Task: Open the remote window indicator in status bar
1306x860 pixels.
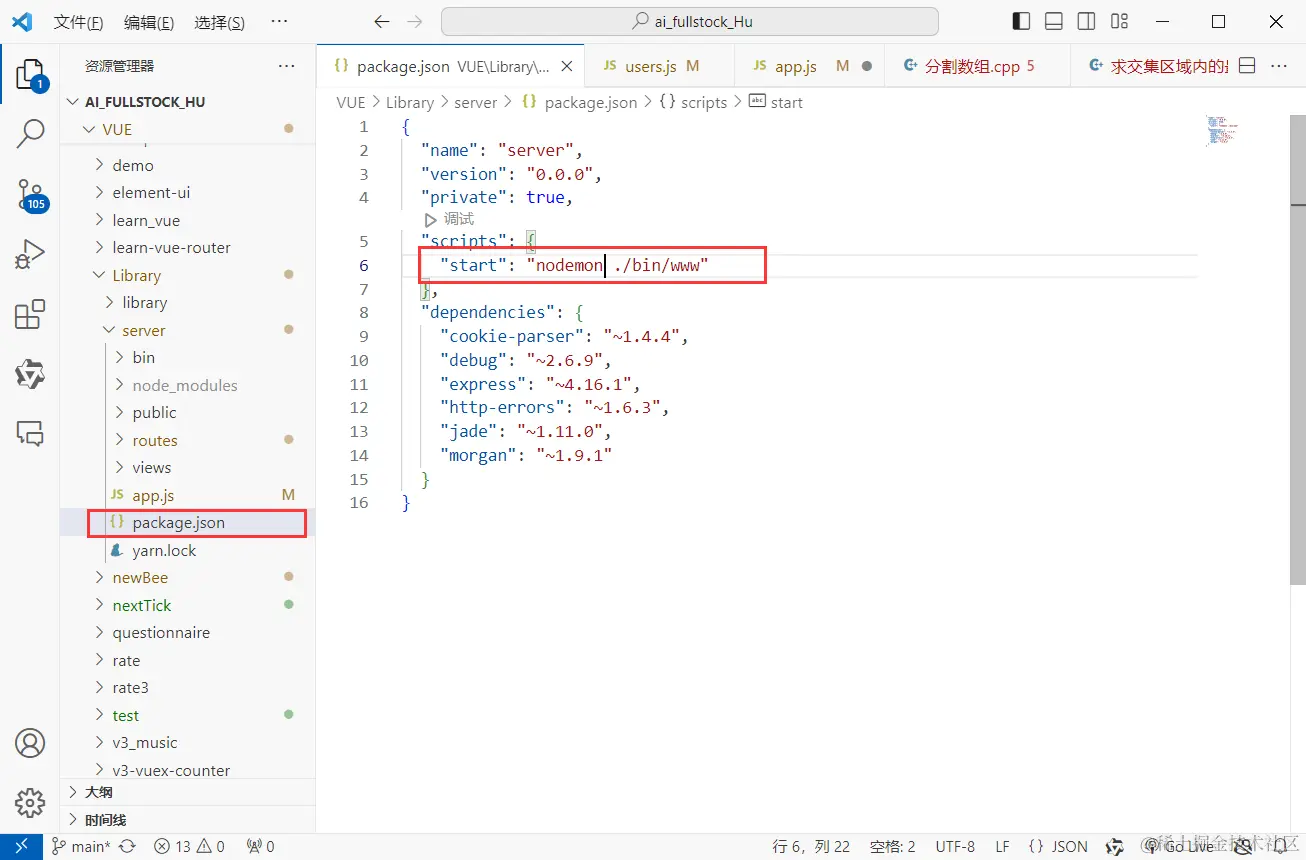Action: [21, 846]
